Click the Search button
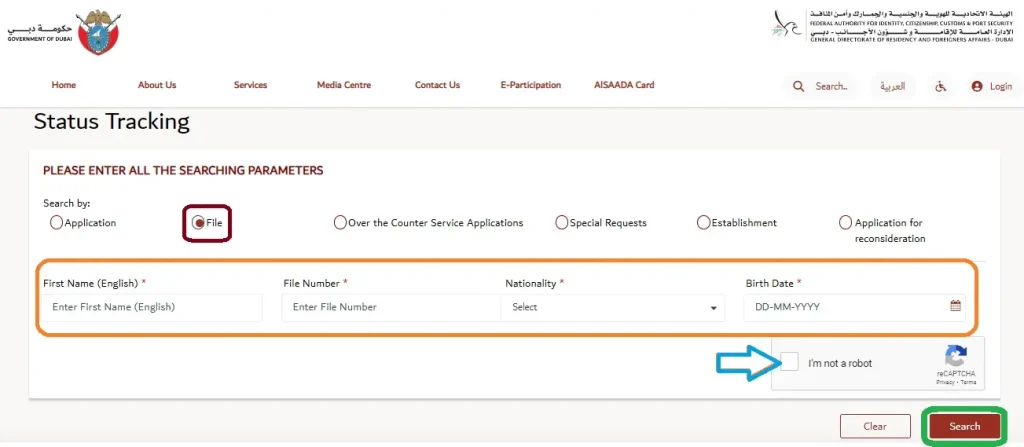Image resolution: width=1024 pixels, height=447 pixels. (x=965, y=426)
